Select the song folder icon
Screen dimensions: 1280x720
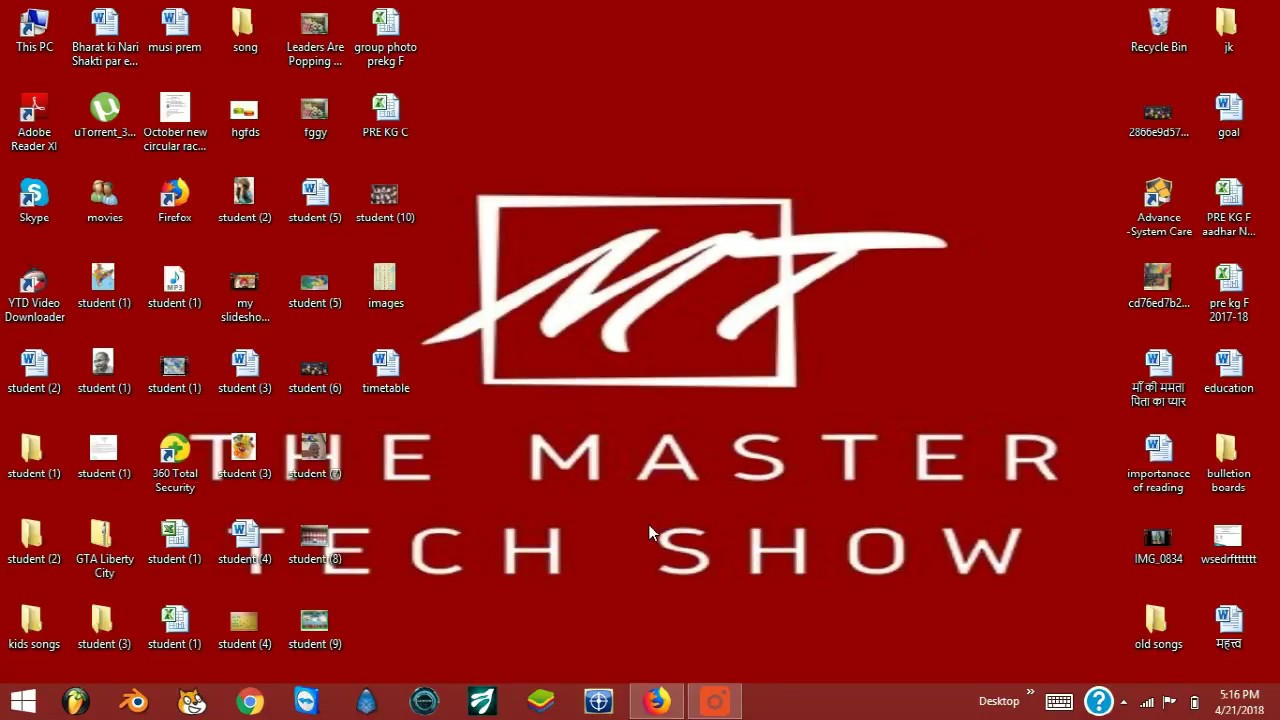(244, 31)
